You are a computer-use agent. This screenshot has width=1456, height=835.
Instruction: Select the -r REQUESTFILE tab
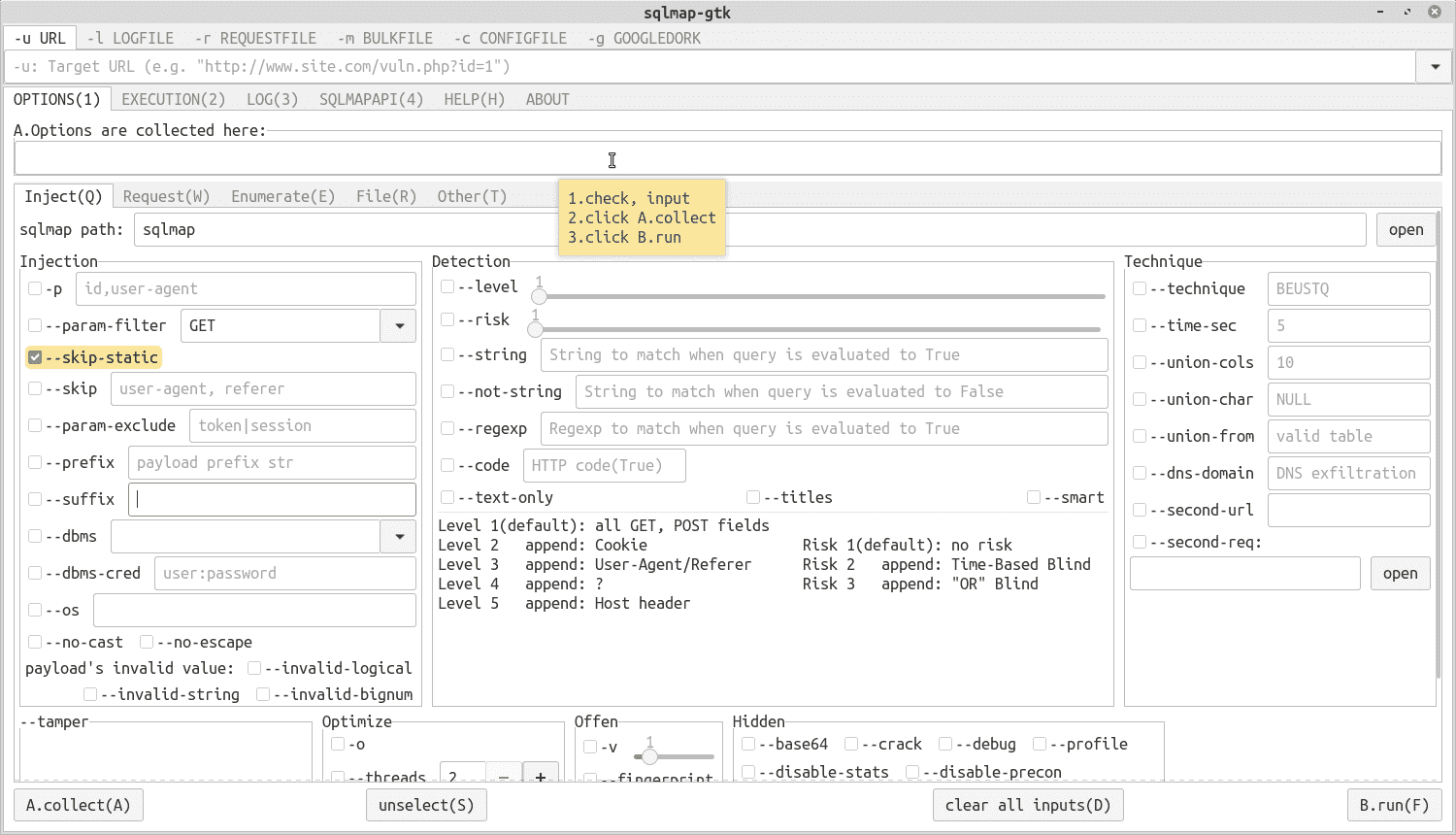[x=255, y=38]
